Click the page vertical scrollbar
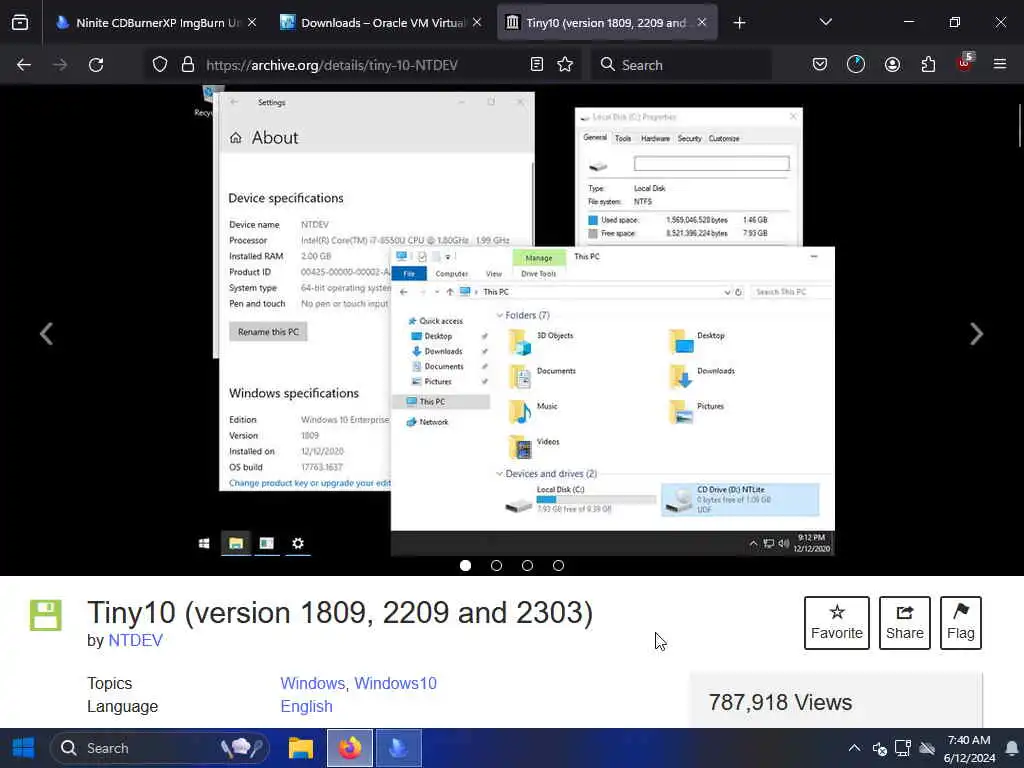Image resolution: width=1024 pixels, height=768 pixels. coord(1019,126)
